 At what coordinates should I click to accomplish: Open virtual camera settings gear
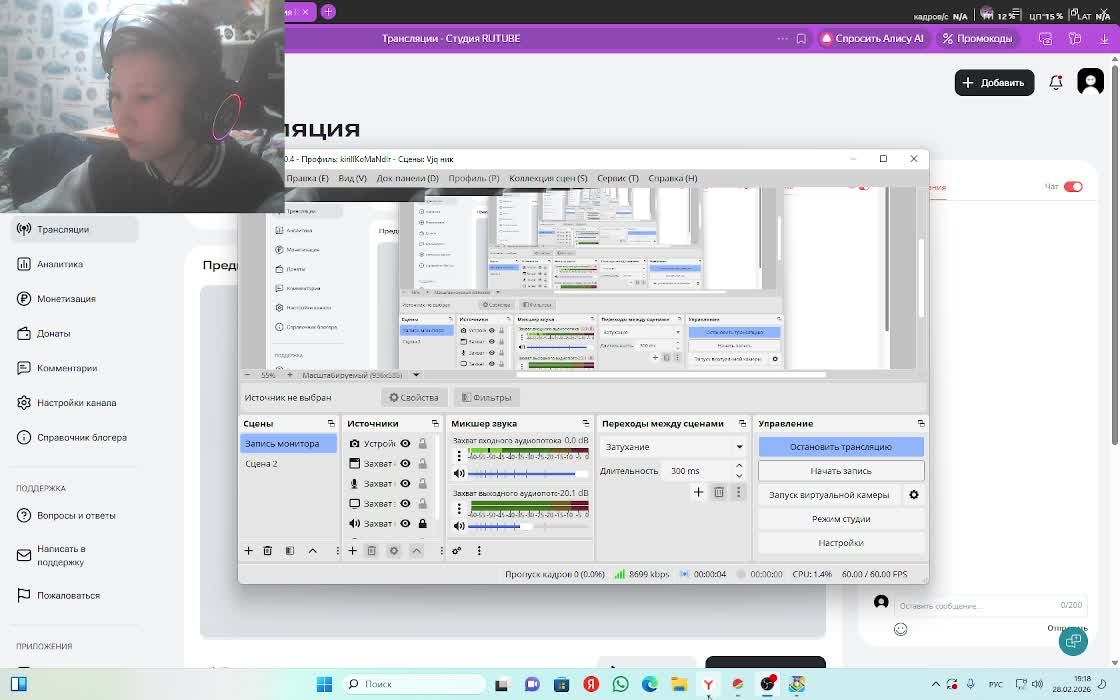pyautogui.click(x=914, y=495)
